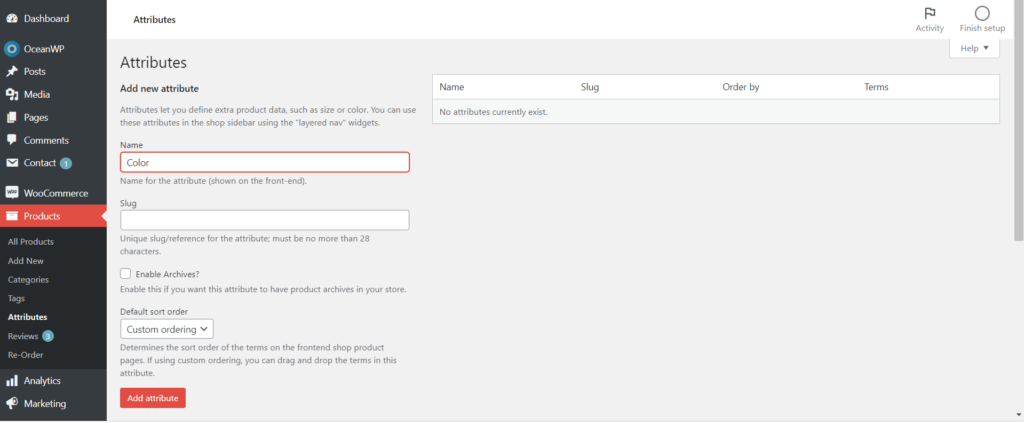Open OceanWP via its circle icon
This screenshot has width=1024, height=423.
tap(12, 48)
